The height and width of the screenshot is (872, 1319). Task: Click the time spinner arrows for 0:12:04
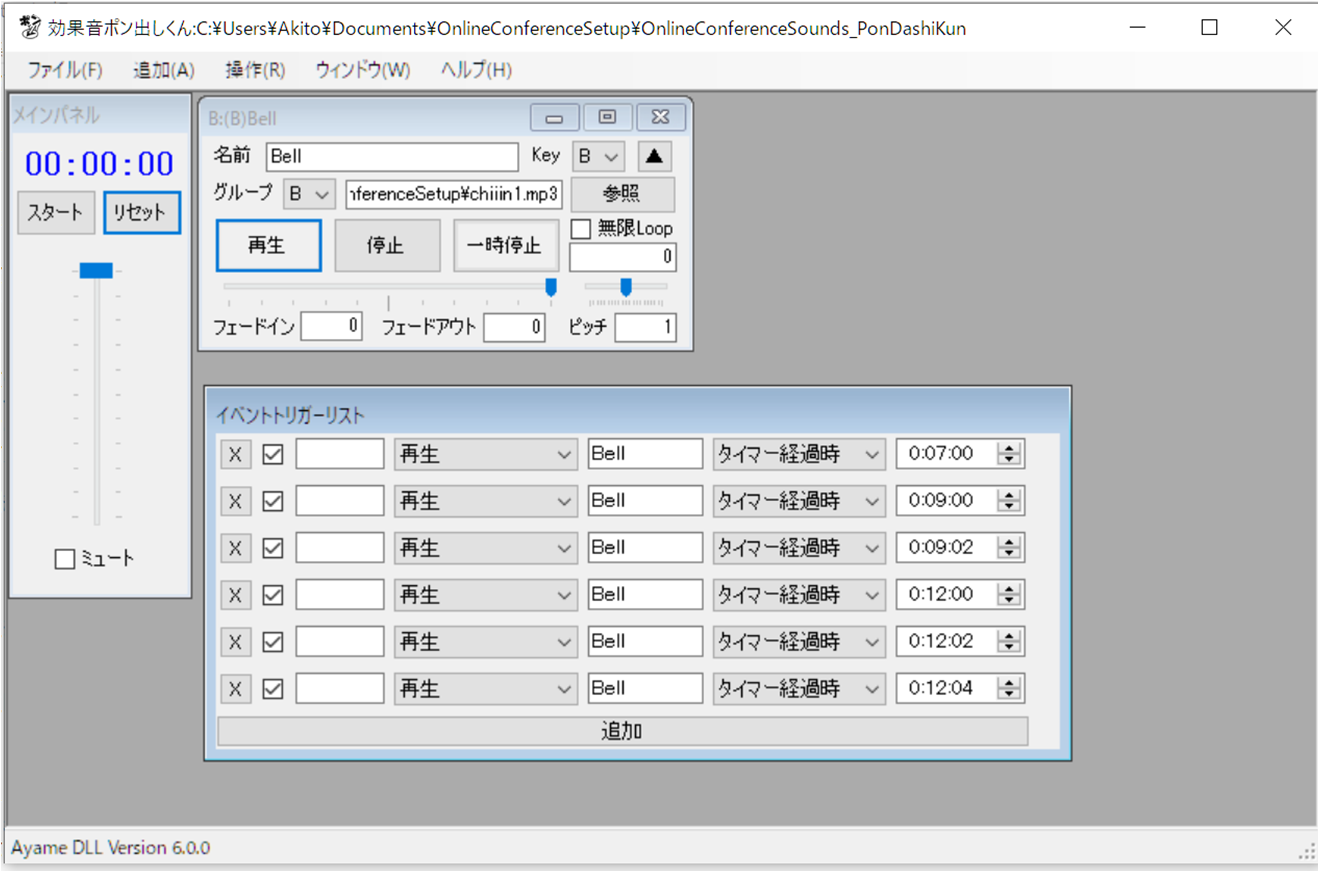pos(1009,689)
